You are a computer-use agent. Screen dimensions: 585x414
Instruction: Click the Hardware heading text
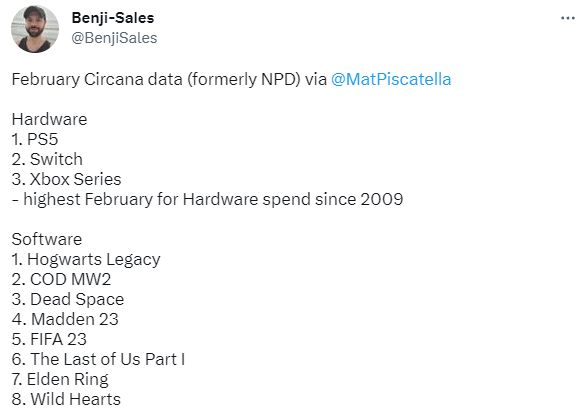(x=49, y=119)
